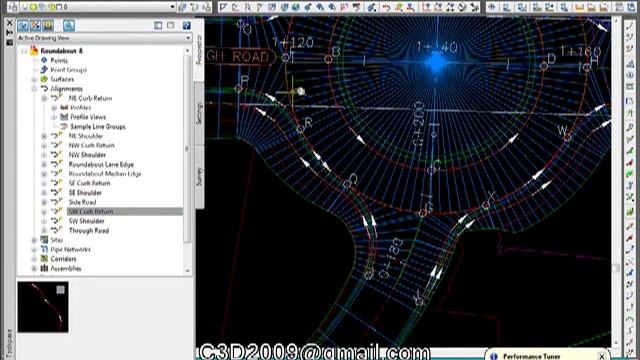The height and width of the screenshot is (360, 640).
Task: Click the Sample Line Groups icon
Action: (64, 127)
